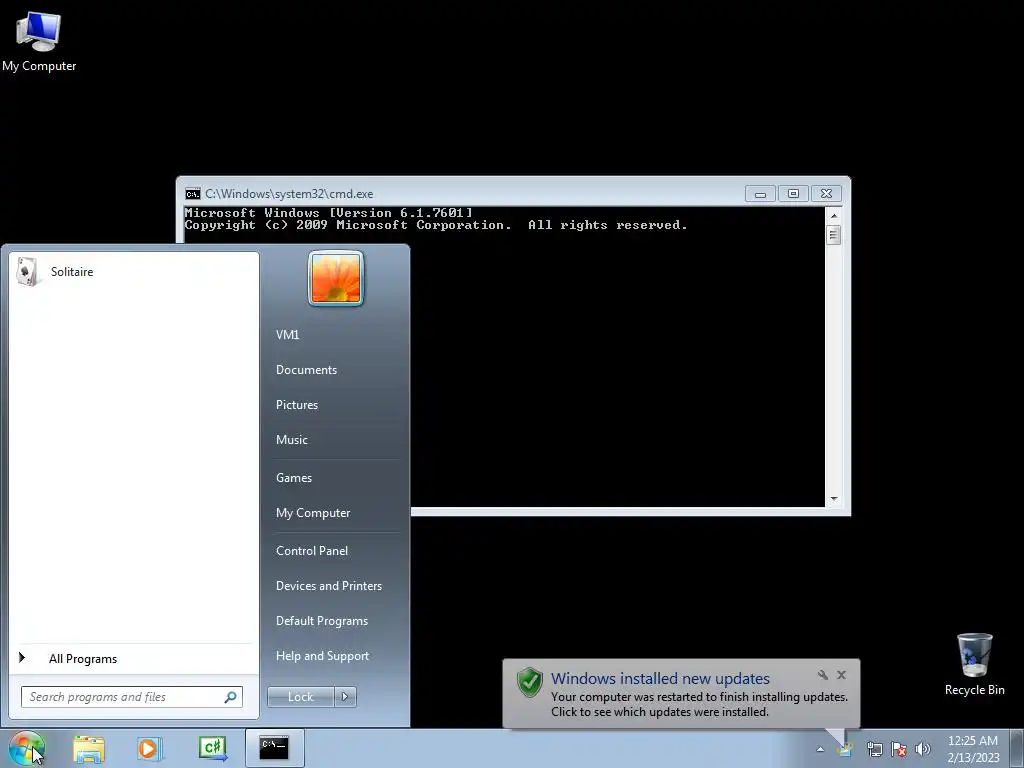Screen dimensions: 1024x768
Task: Open the notification options wrench icon
Action: [823, 675]
